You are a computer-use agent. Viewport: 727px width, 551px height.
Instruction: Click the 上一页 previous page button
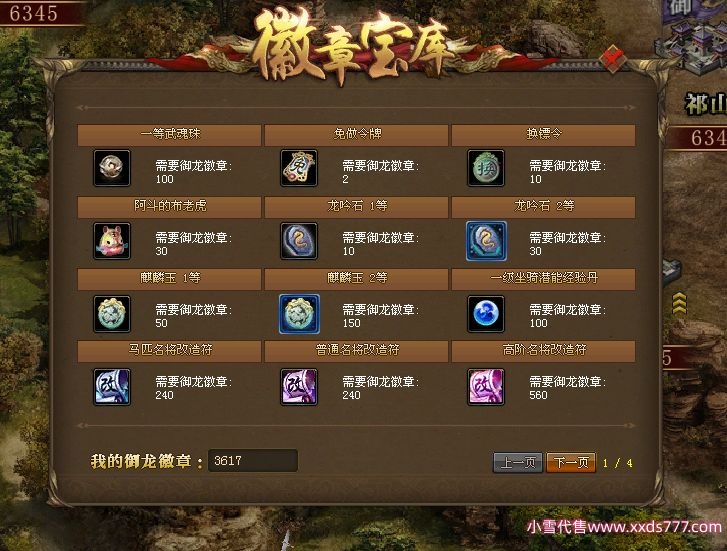point(518,462)
